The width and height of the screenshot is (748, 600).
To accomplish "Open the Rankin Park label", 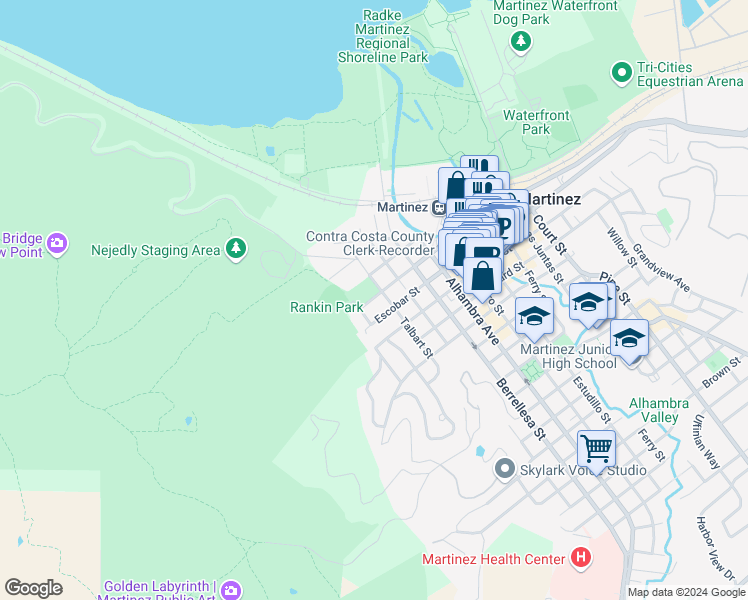I will click(x=327, y=307).
